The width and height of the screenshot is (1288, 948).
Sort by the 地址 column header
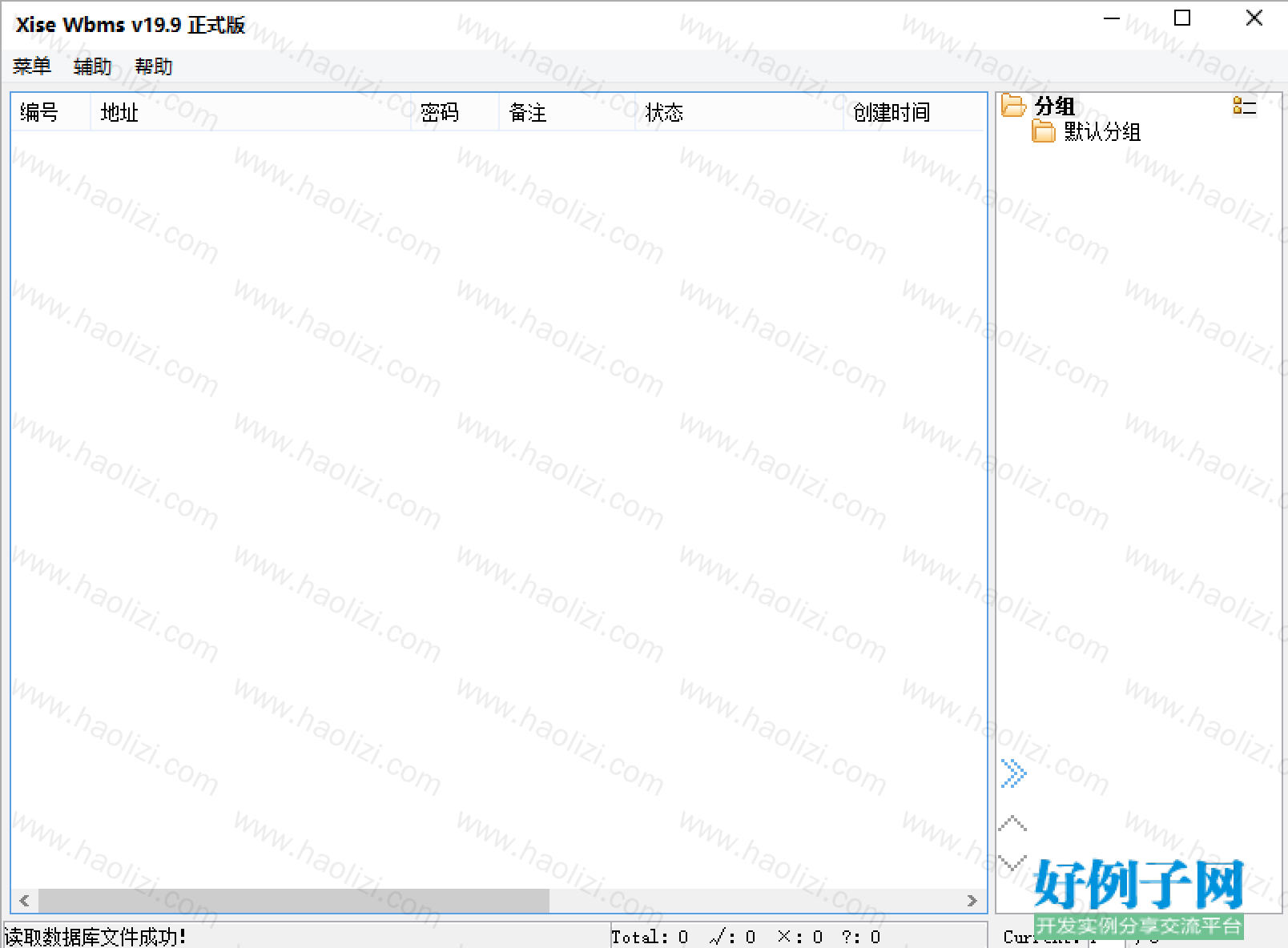coord(251,112)
